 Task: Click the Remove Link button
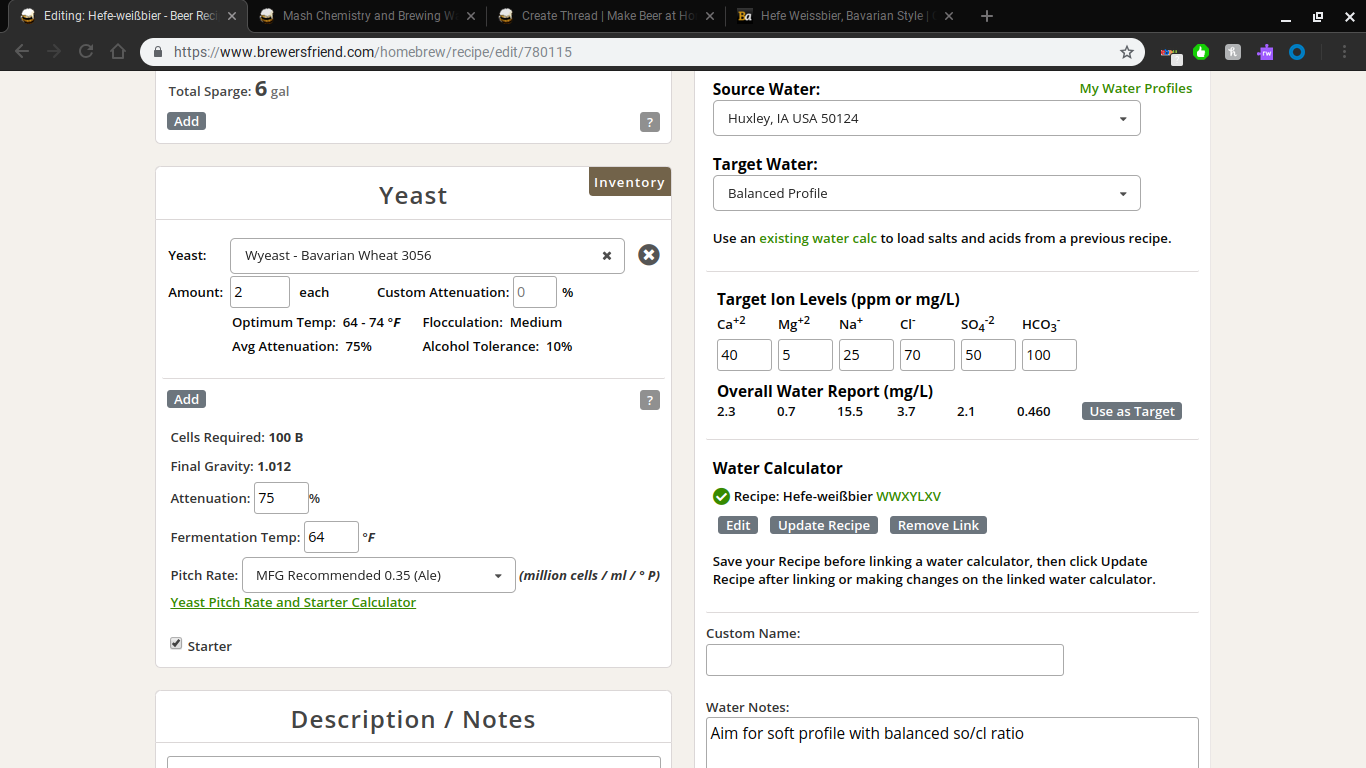click(x=938, y=525)
